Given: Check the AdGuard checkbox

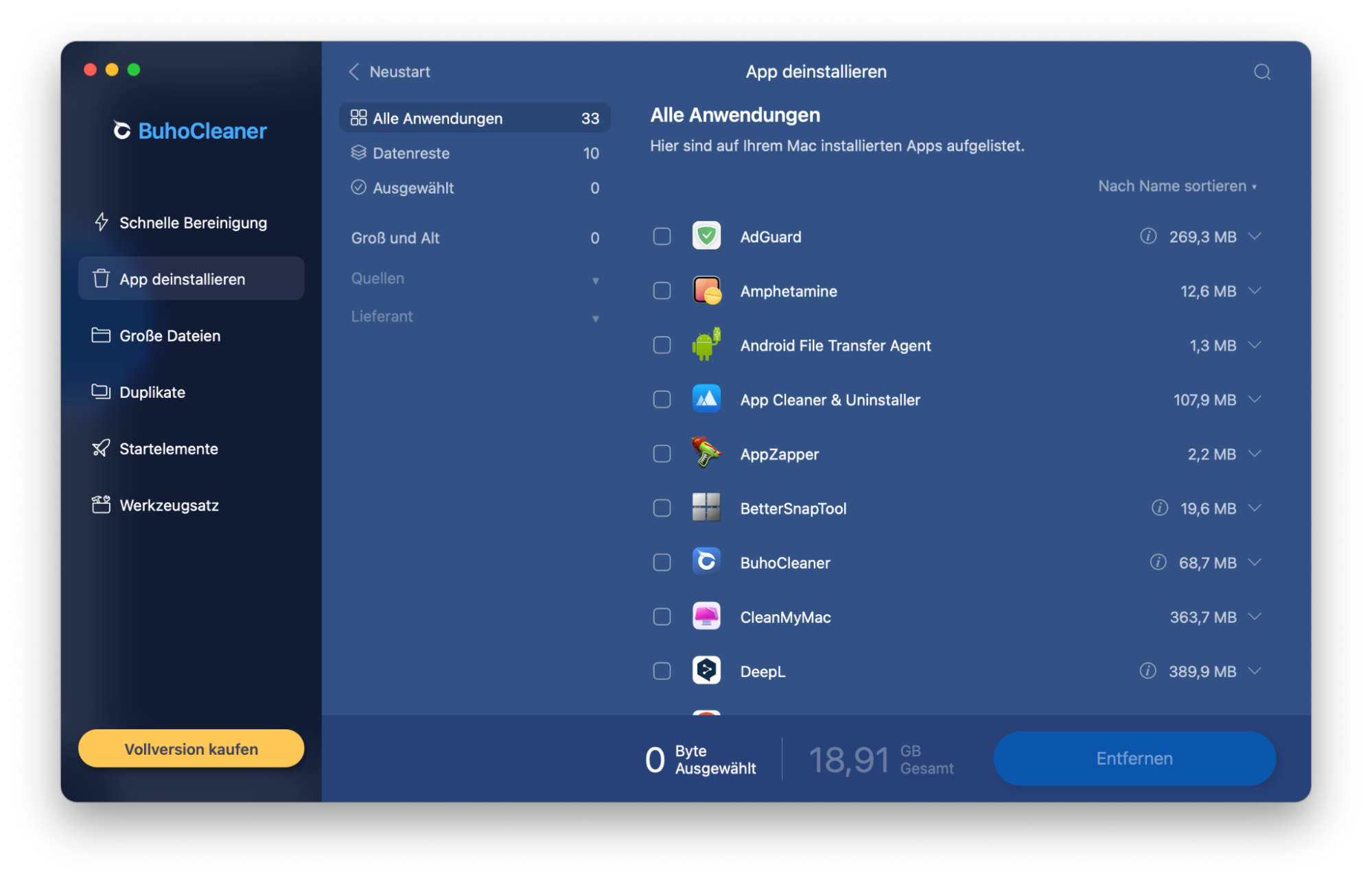Looking at the screenshot, I should pos(662,236).
